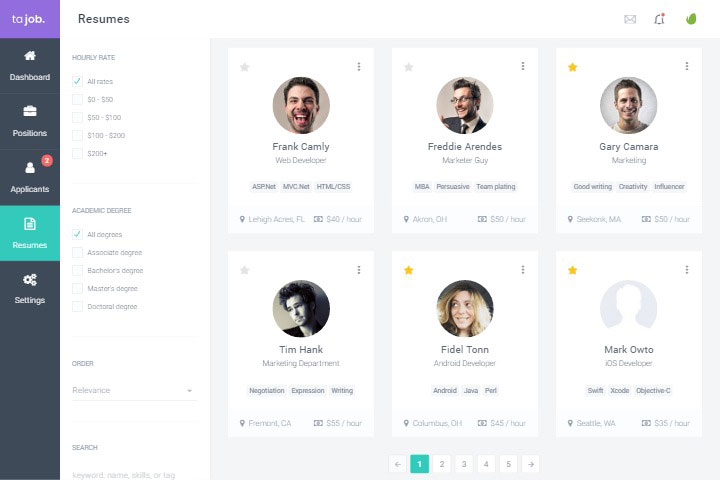Image resolution: width=720 pixels, height=480 pixels.
Task: Unstar Gary Camara's resume card
Action: pyautogui.click(x=573, y=67)
